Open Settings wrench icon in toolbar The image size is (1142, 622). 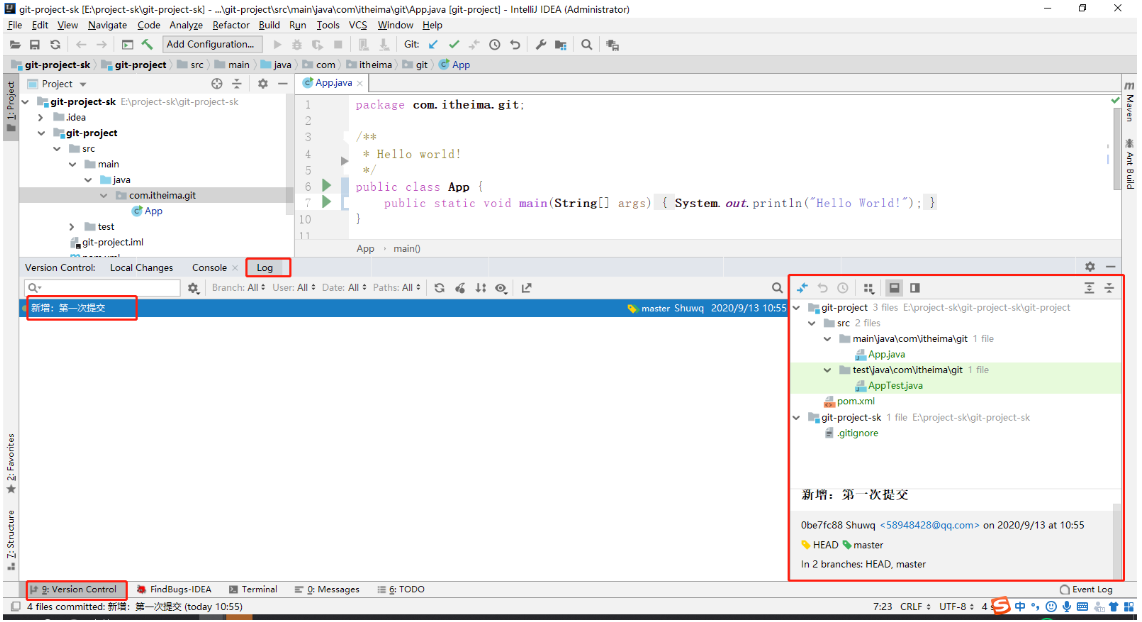[540, 44]
